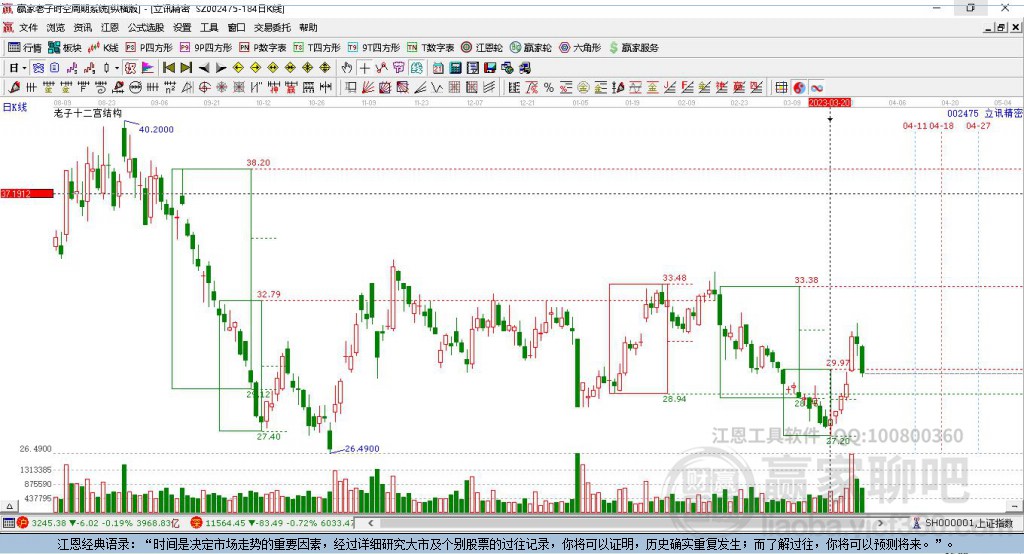The height and width of the screenshot is (554, 1024).
Task: Toggle the colorful flag chart icon
Action: point(148,68)
